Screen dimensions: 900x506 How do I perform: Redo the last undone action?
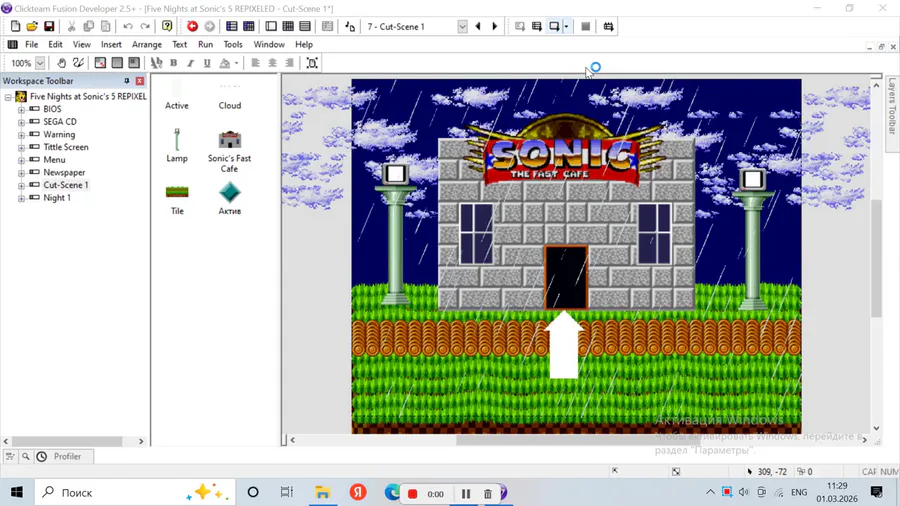click(145, 26)
